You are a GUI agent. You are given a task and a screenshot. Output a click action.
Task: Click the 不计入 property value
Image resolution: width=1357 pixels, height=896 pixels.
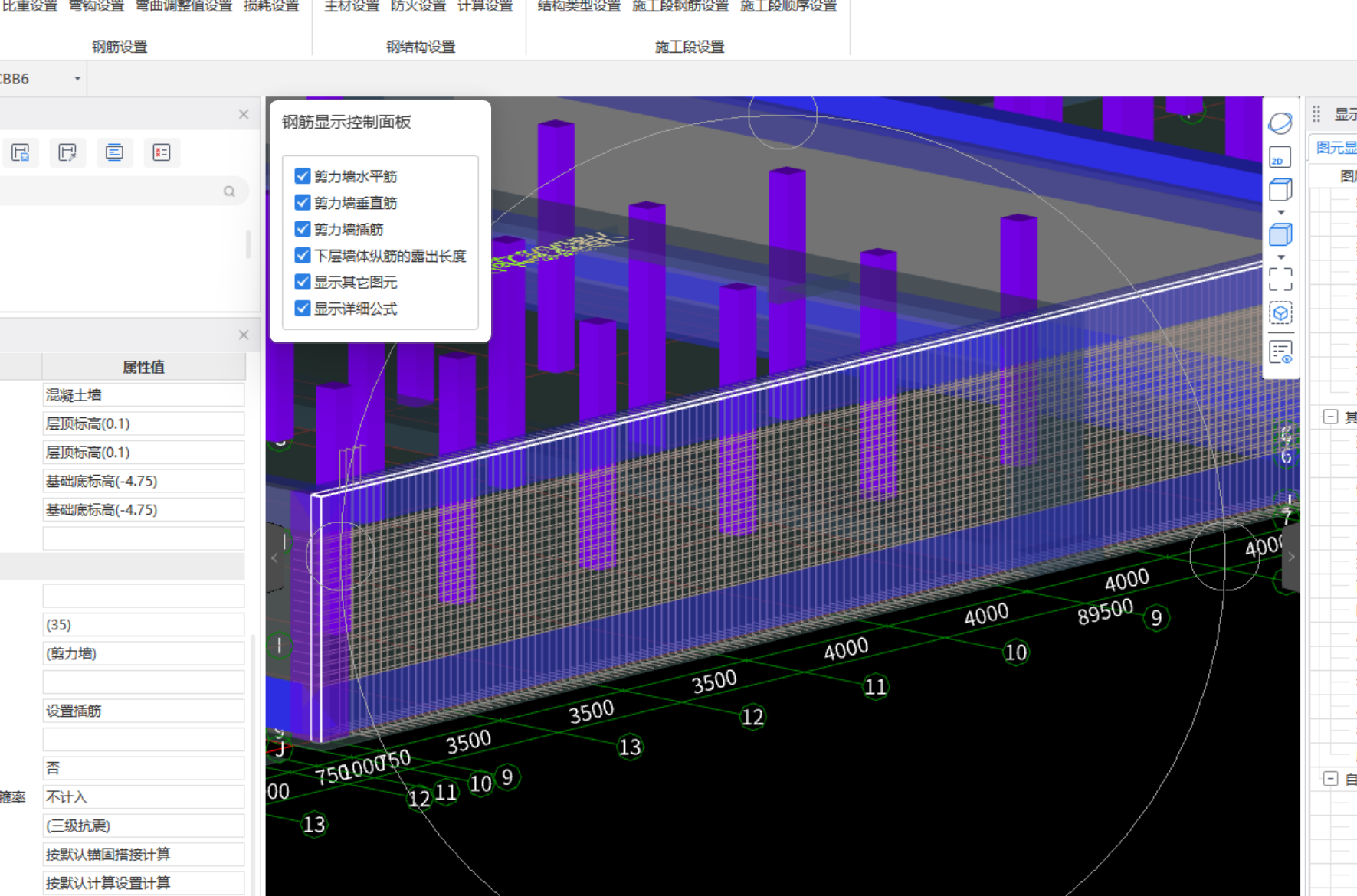143,797
